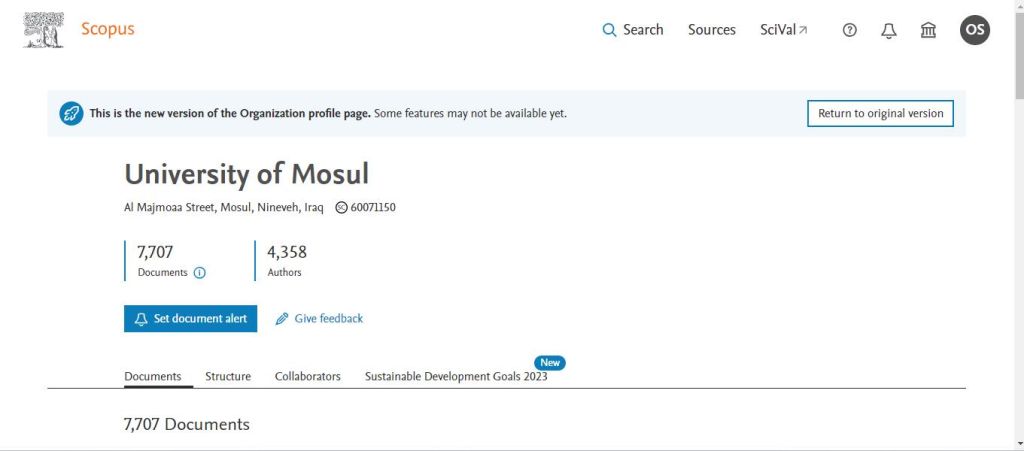Click the affiliation ID 60071150
Viewport: 1024px width, 451px height.
(x=372, y=208)
